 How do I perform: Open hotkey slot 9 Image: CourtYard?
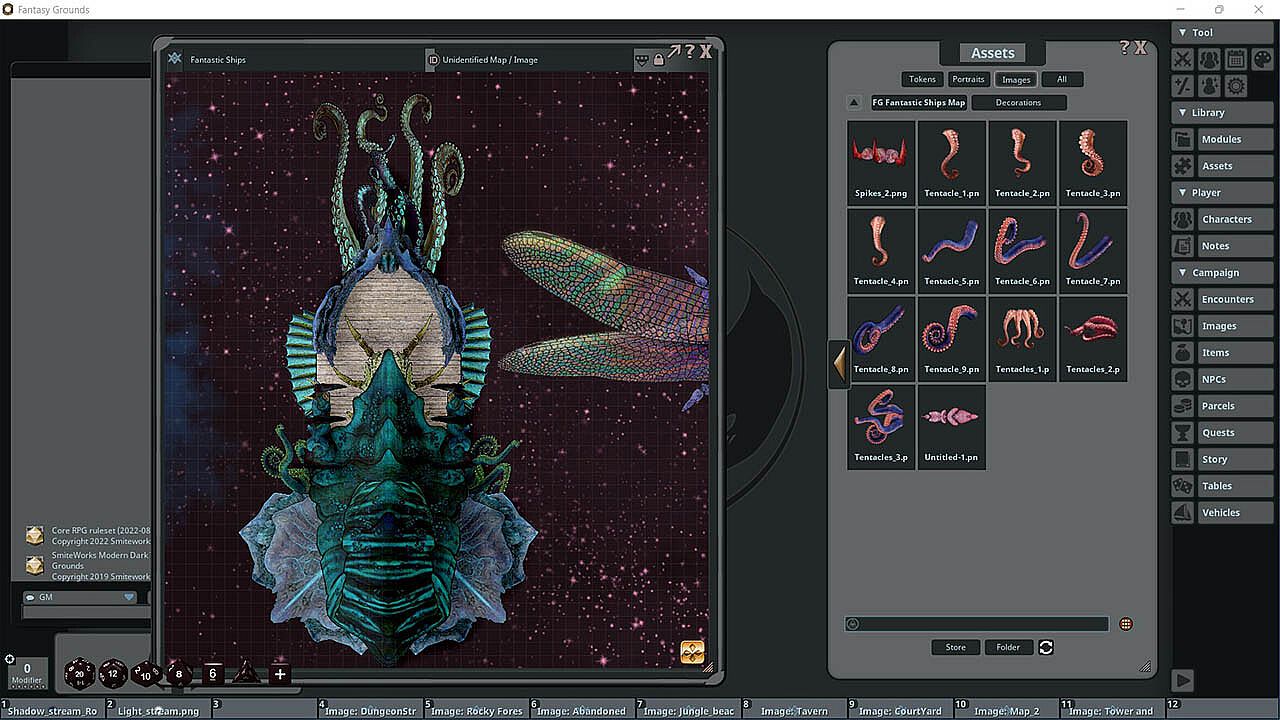click(x=899, y=709)
